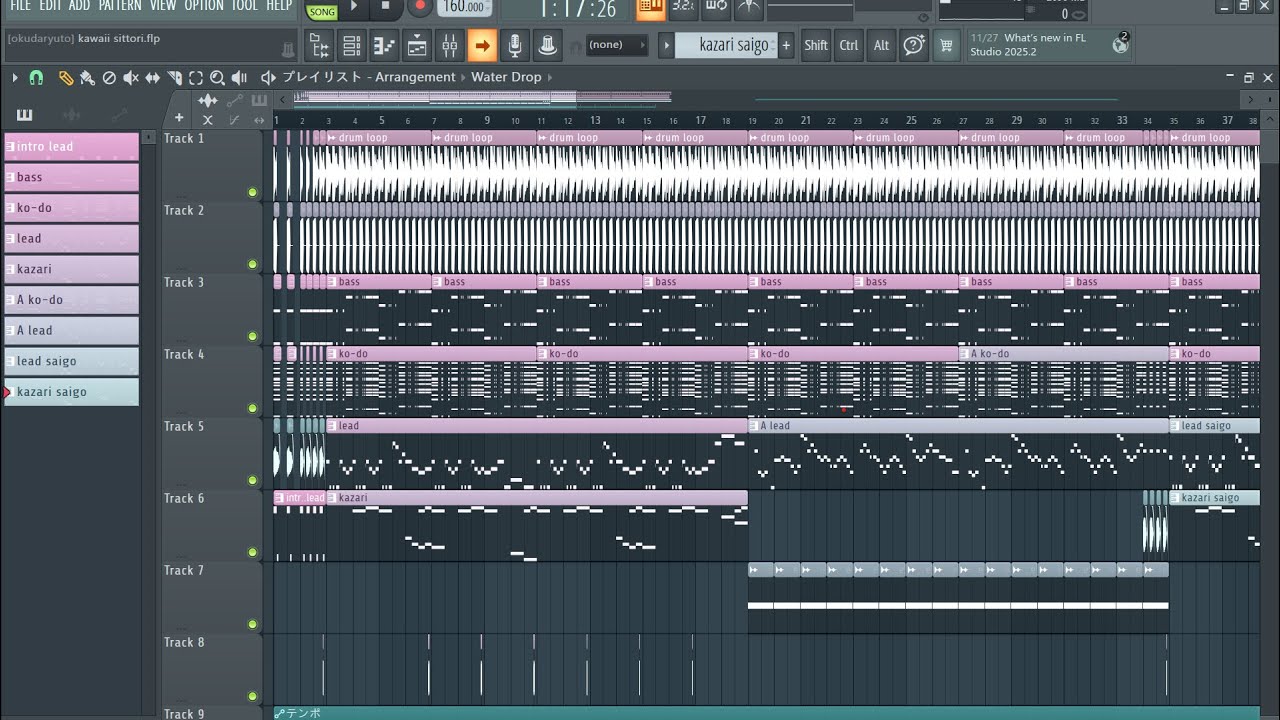Select the Draw pencil tool
Image resolution: width=1280 pixels, height=720 pixels.
65,77
